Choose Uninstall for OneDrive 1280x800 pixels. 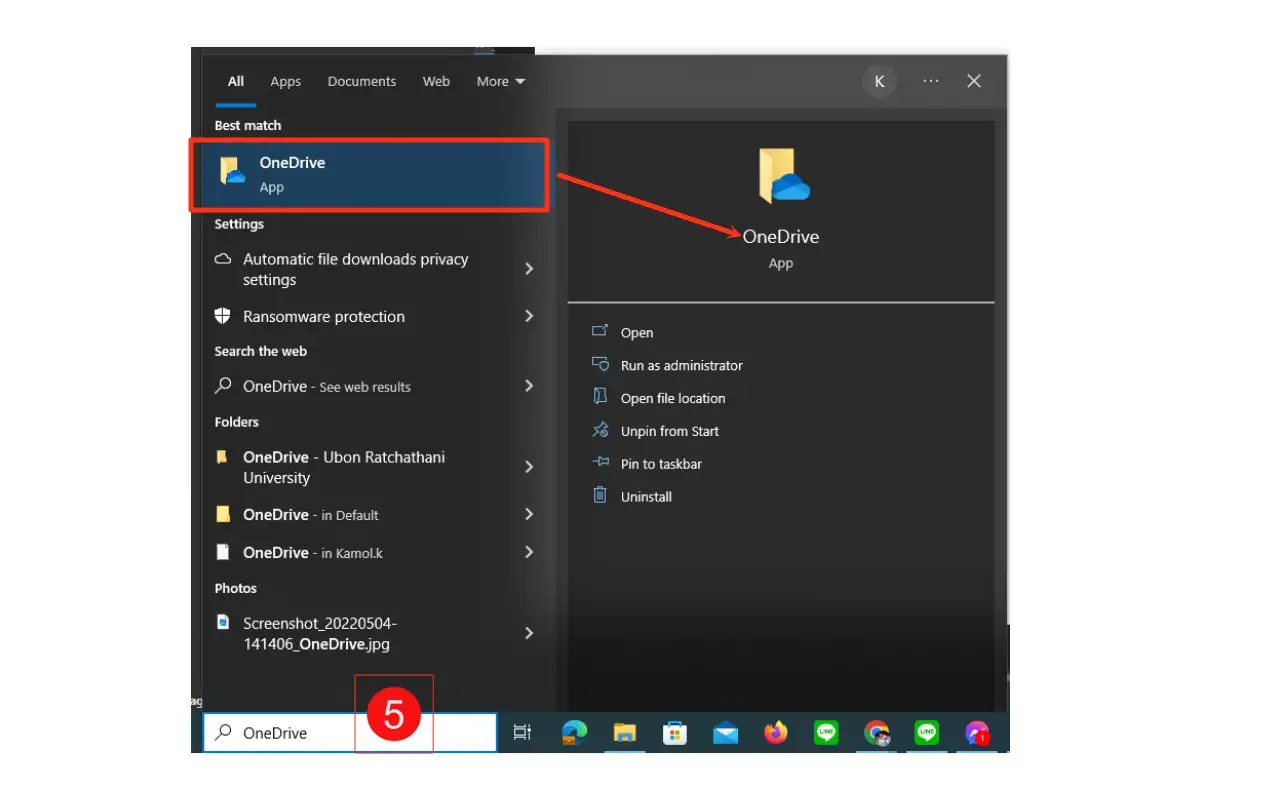(646, 496)
